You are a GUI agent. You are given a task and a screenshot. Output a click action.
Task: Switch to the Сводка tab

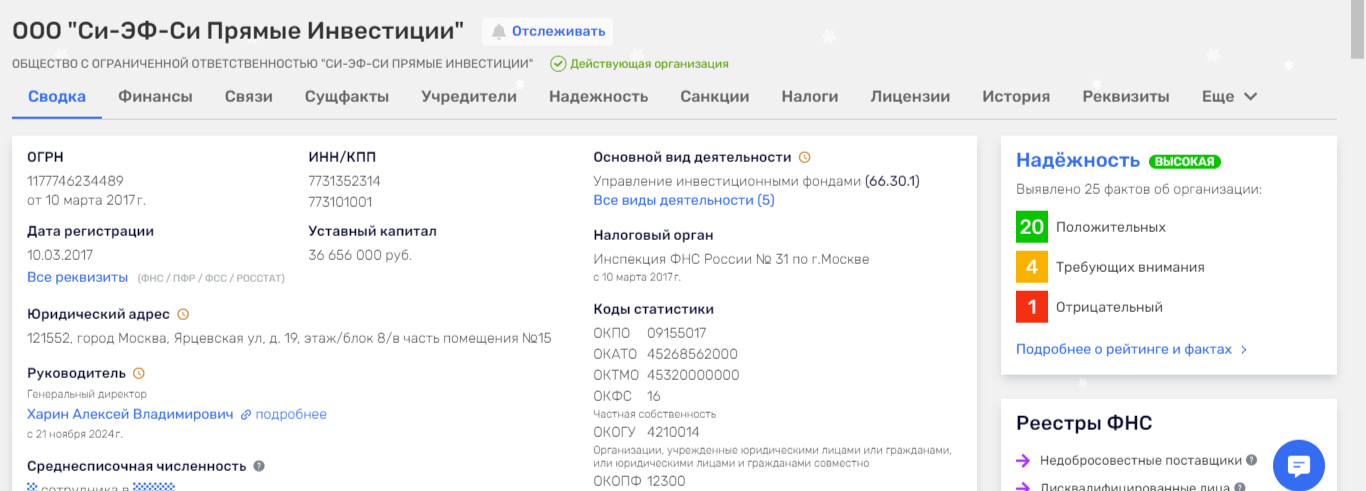point(57,97)
